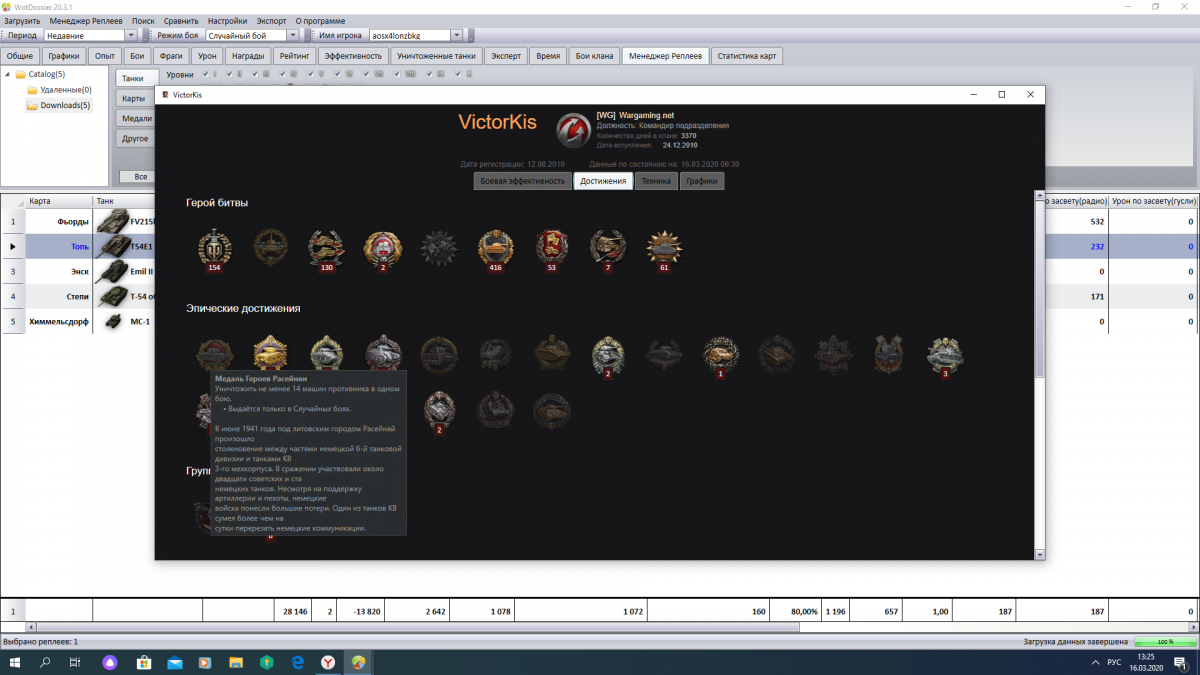Click the medal with count 154

coord(214,248)
